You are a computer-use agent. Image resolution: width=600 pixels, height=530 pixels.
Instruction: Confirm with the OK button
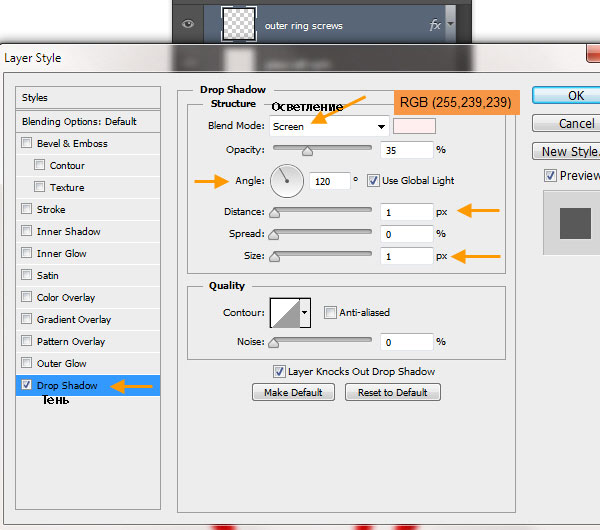566,95
